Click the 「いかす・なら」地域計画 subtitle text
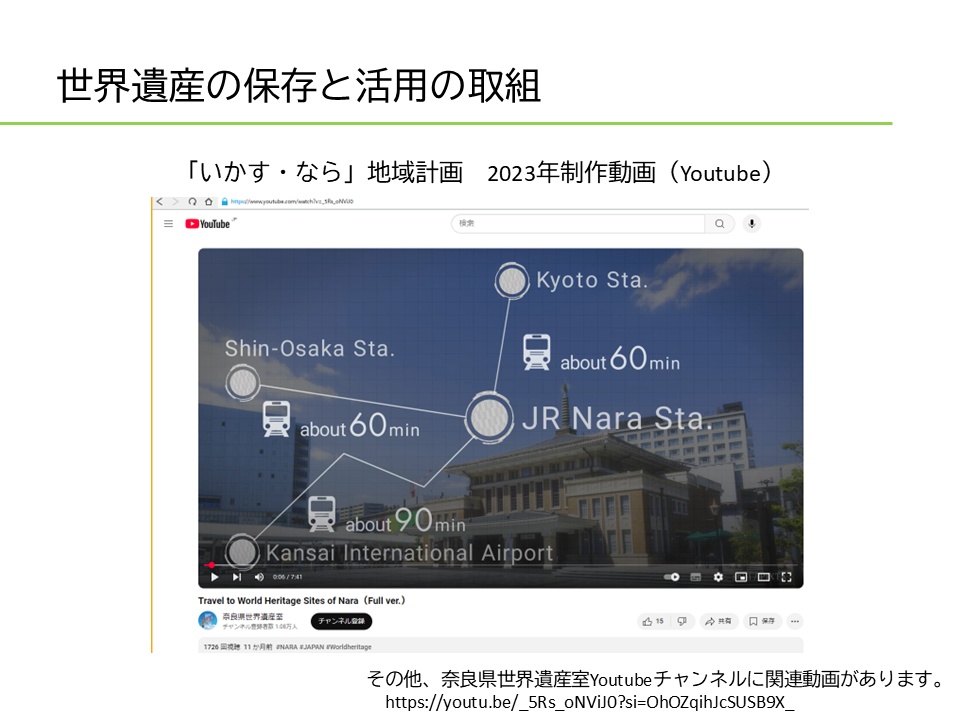The image size is (960, 720). [324, 172]
